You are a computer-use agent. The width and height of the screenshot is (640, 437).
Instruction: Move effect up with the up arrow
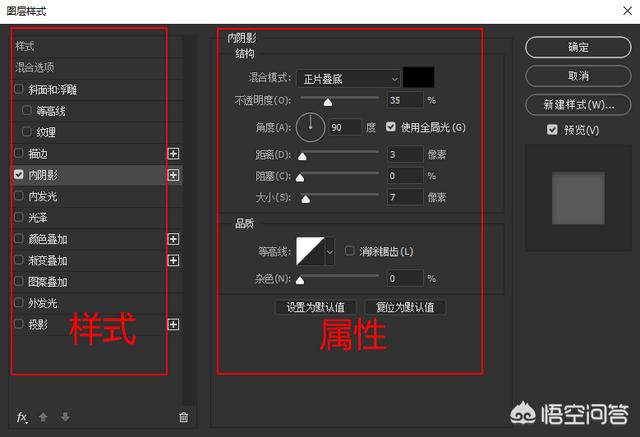pos(43,417)
